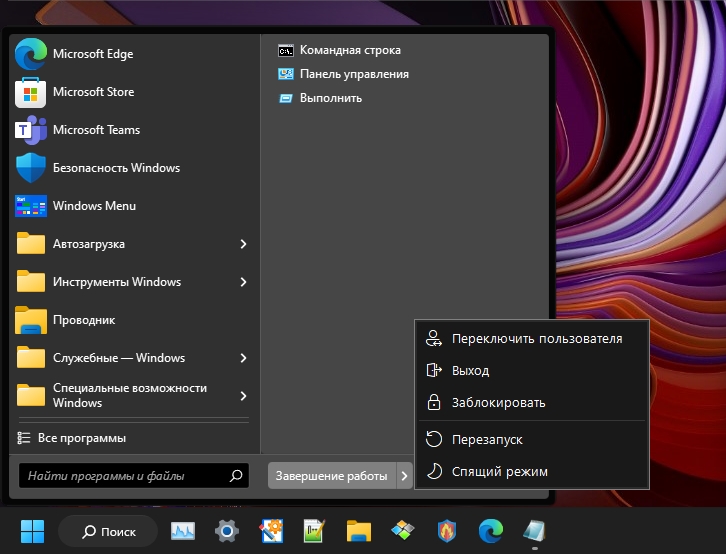Open Командная строка from the right pane
The image size is (726, 554).
(350, 50)
